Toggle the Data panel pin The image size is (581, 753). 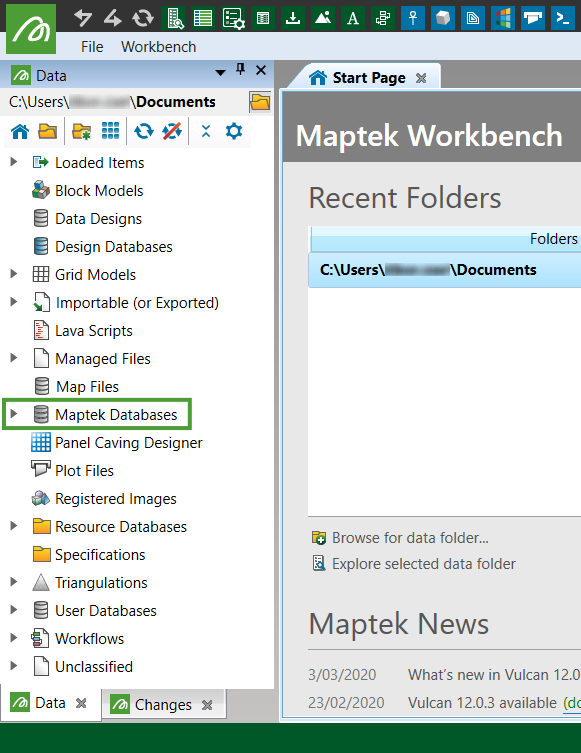click(x=241, y=70)
